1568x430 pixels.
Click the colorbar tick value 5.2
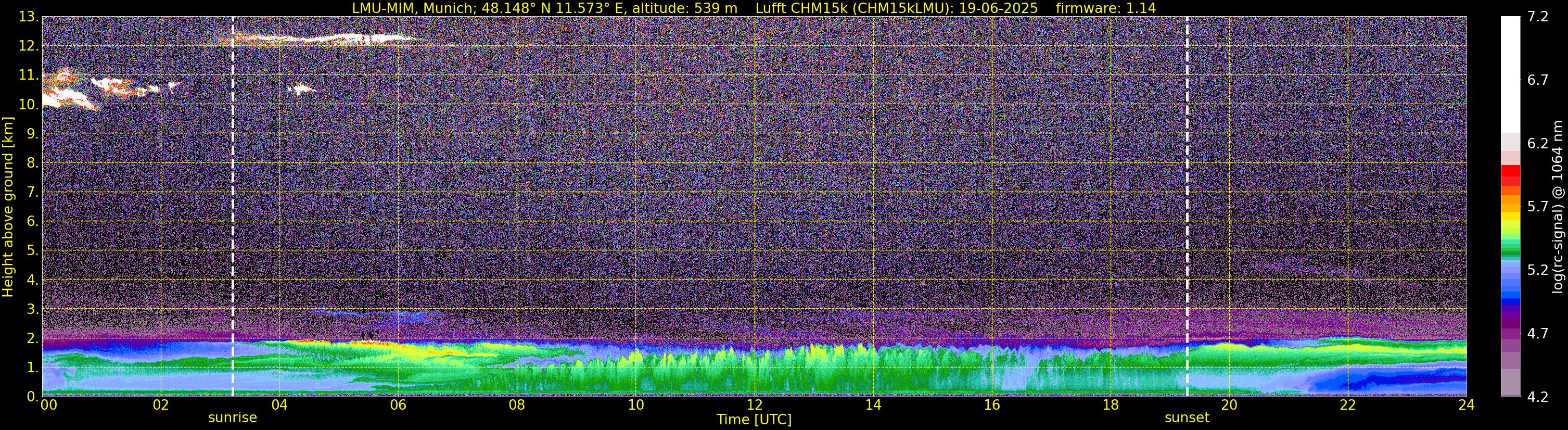click(1538, 270)
